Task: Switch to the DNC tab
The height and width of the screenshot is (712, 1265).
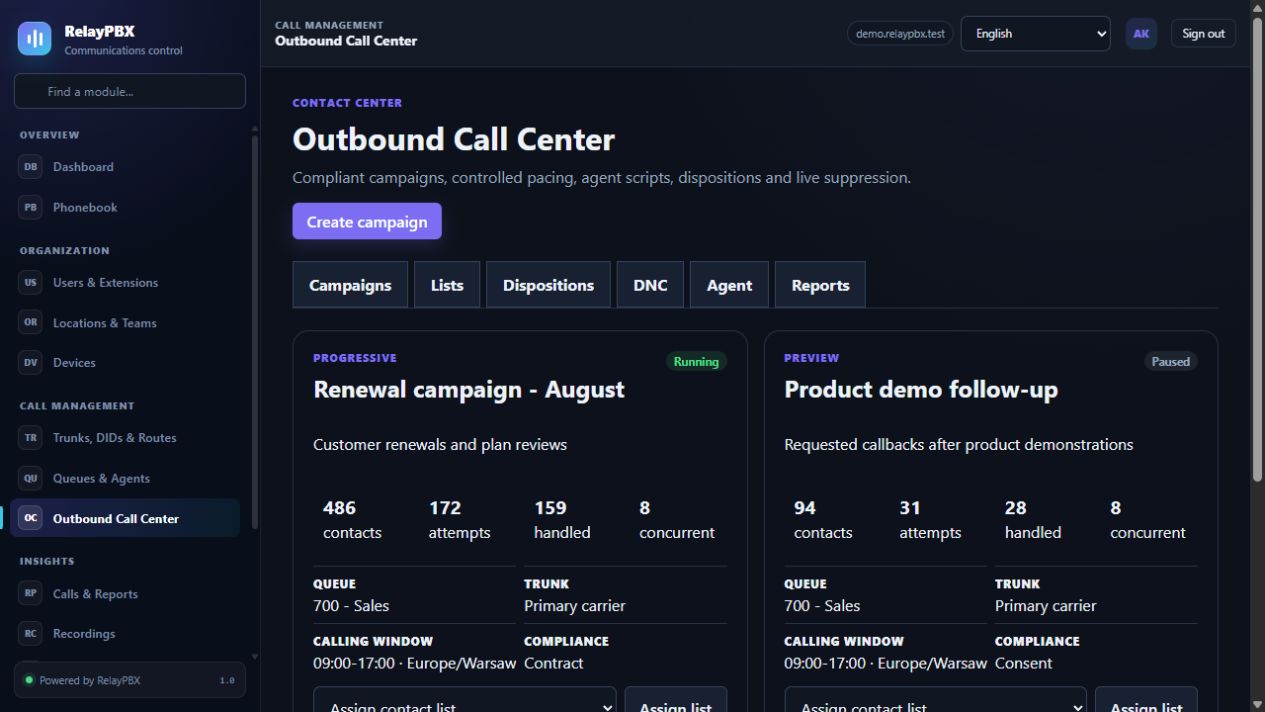Action: (x=650, y=285)
